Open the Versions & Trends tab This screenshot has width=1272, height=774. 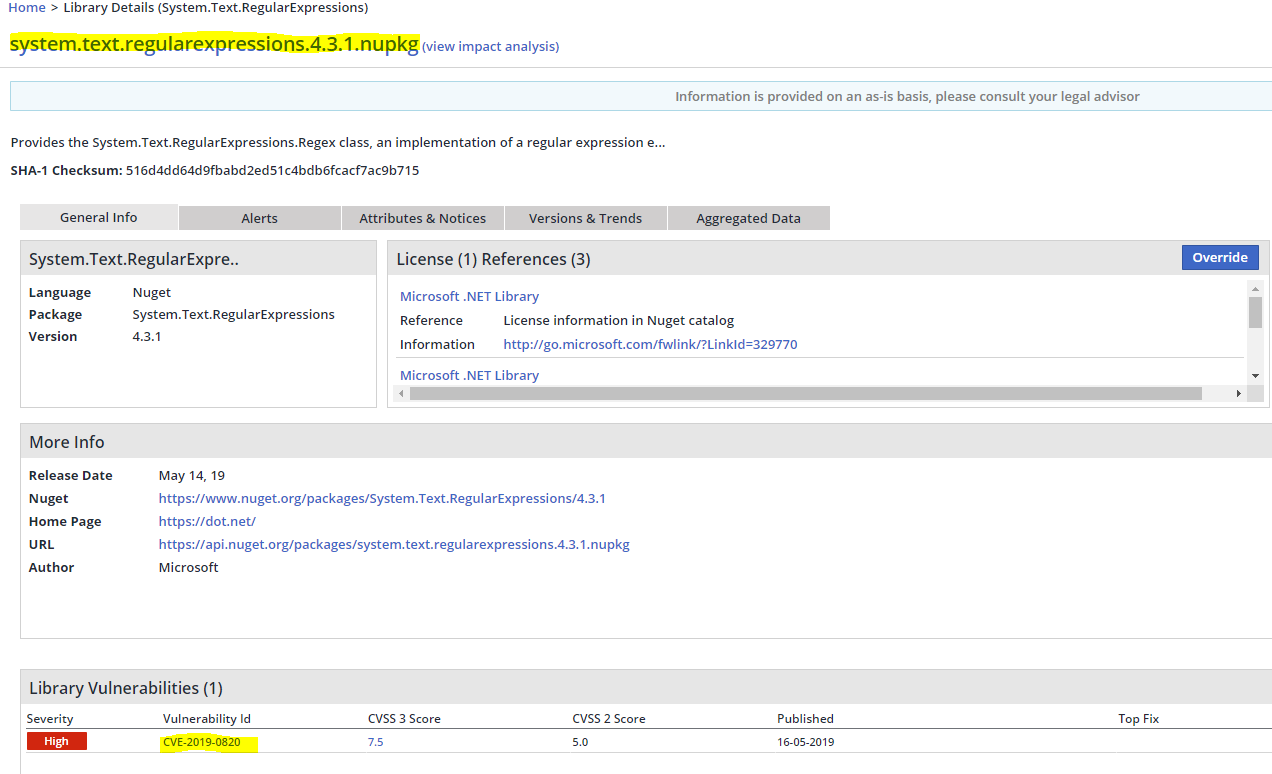click(x=585, y=218)
